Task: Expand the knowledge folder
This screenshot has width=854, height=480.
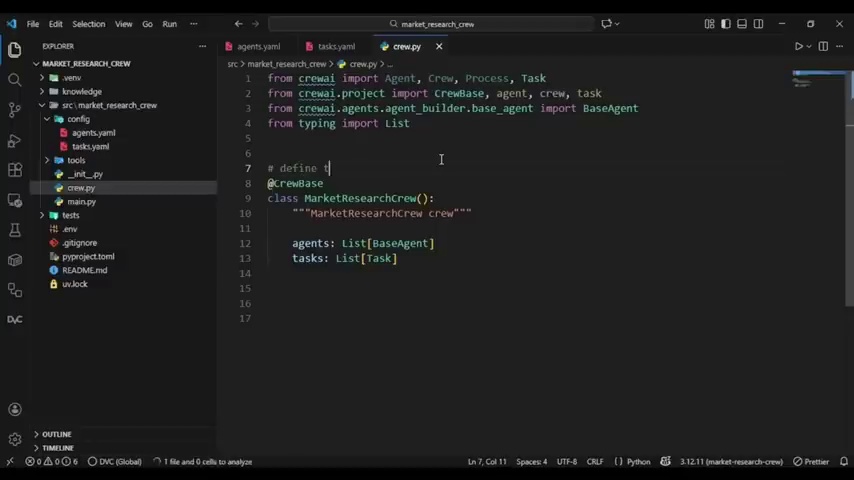Action: click(x=42, y=92)
